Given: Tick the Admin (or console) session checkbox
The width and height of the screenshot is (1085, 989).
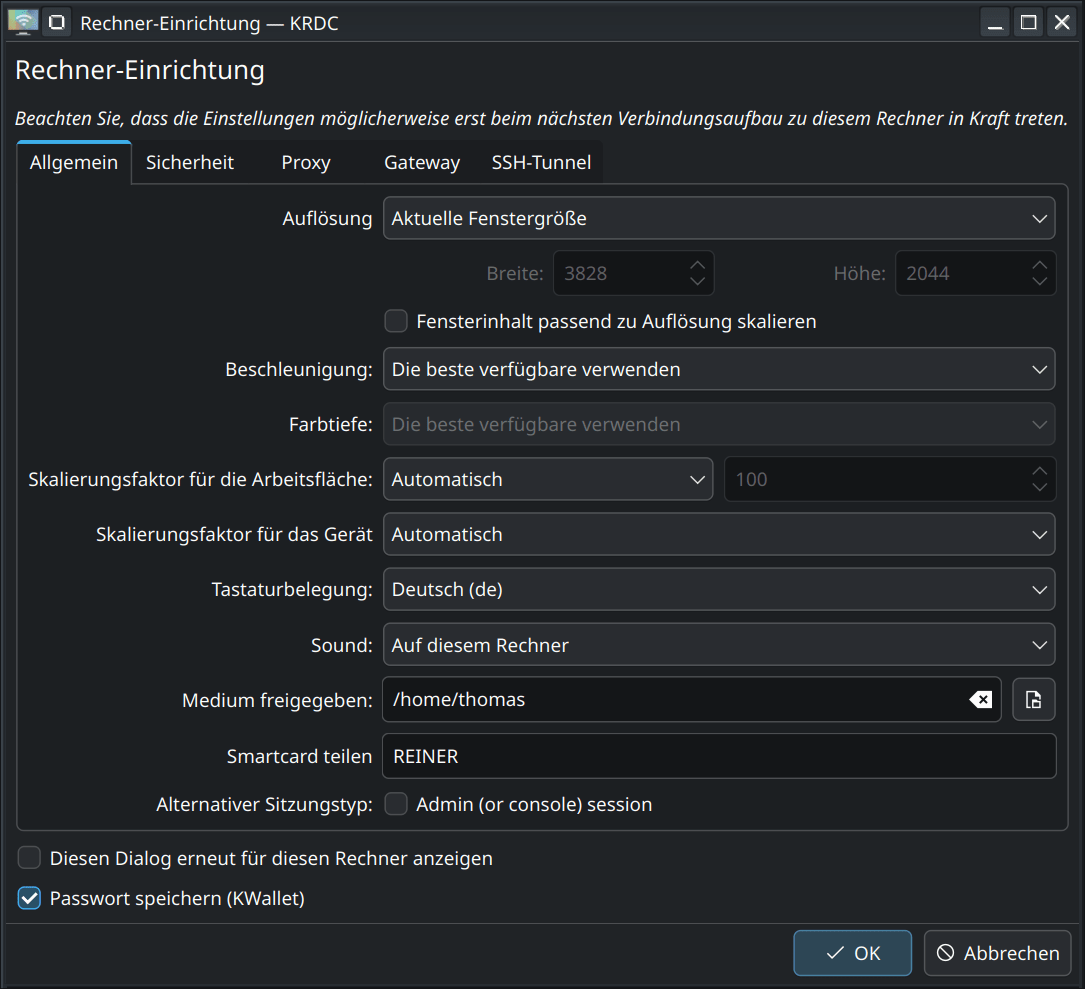Looking at the screenshot, I should (x=397, y=804).
